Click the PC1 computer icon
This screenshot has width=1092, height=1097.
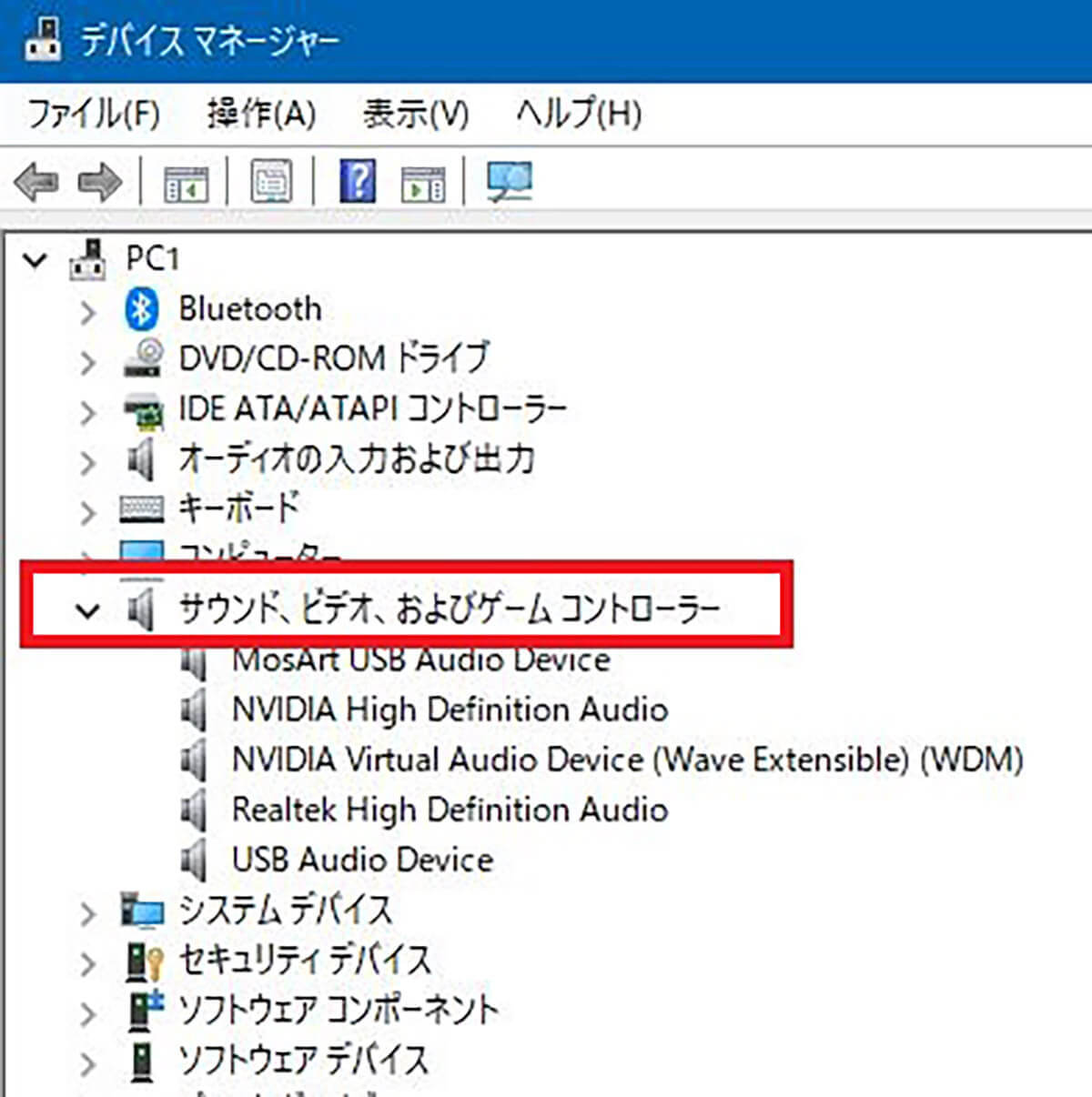pos(88,259)
